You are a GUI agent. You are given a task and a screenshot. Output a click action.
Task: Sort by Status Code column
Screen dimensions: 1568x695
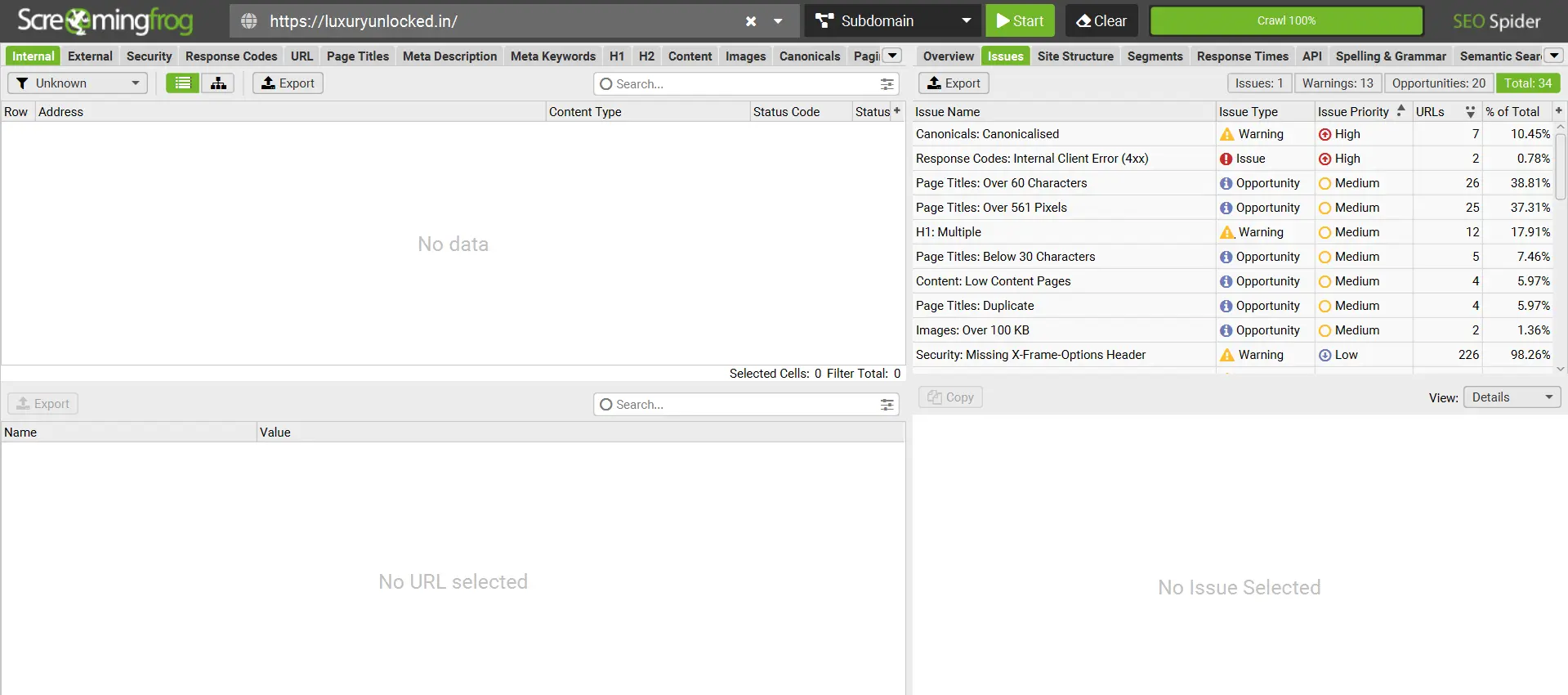click(x=801, y=111)
